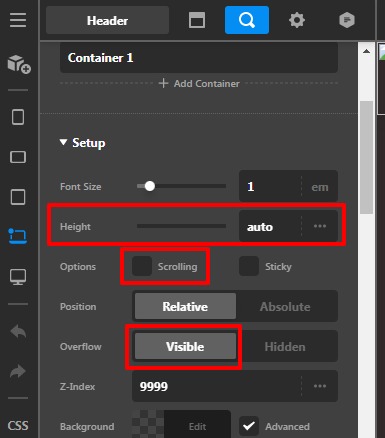
Task: Open the gear settings tab
Action: click(297, 20)
